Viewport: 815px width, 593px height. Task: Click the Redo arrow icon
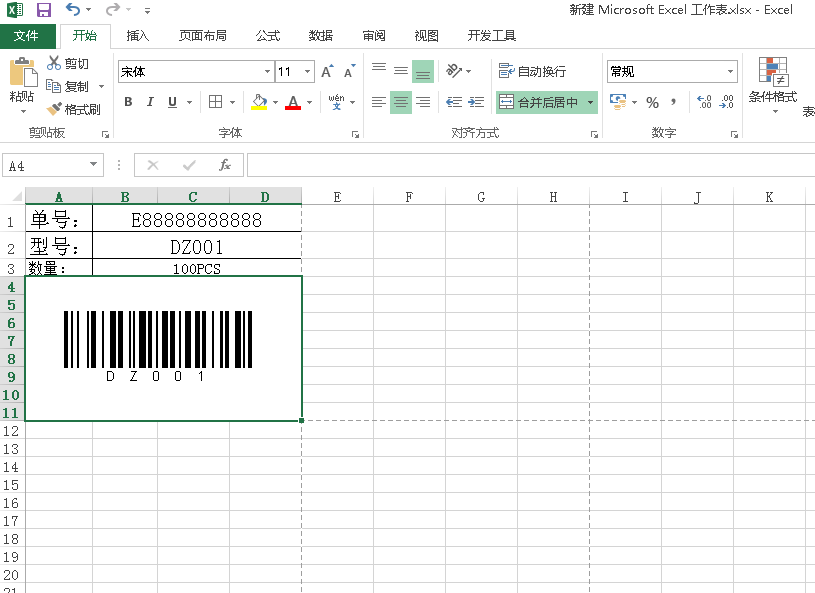pyautogui.click(x=112, y=9)
